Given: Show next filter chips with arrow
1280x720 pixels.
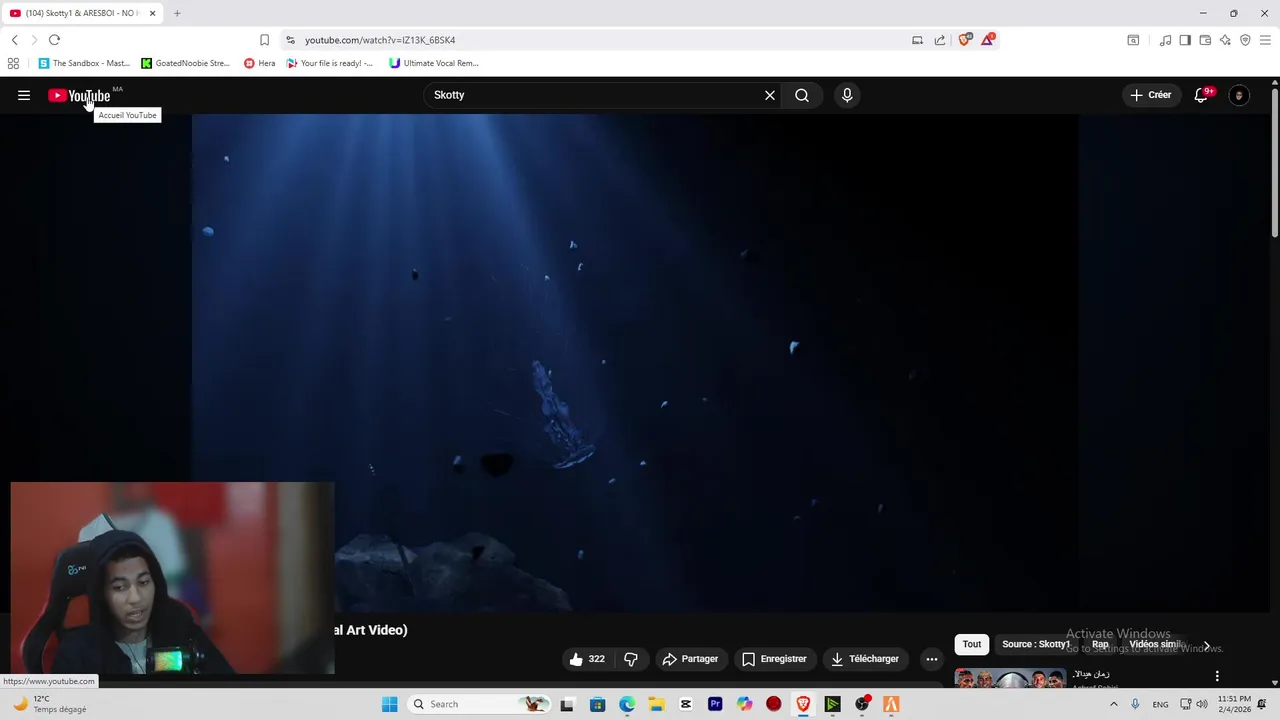Looking at the screenshot, I should pyautogui.click(x=1206, y=646).
